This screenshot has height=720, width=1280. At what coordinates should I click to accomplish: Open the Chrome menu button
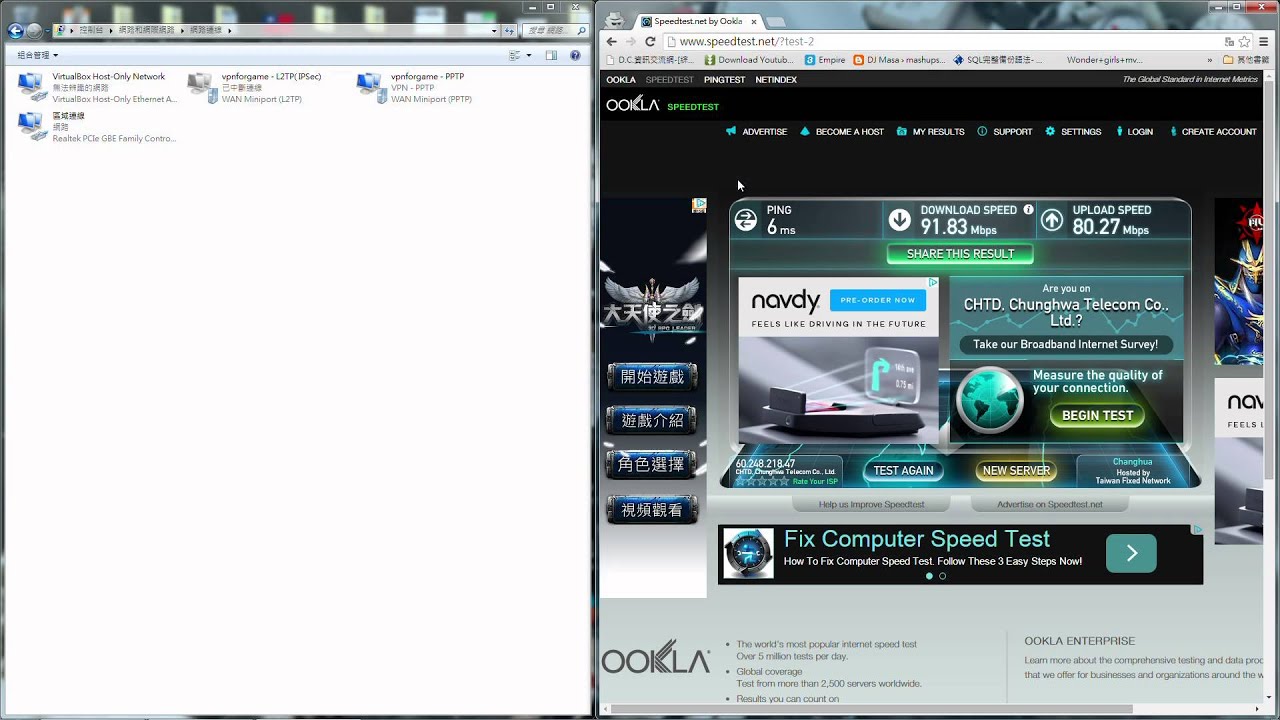pos(1265,41)
